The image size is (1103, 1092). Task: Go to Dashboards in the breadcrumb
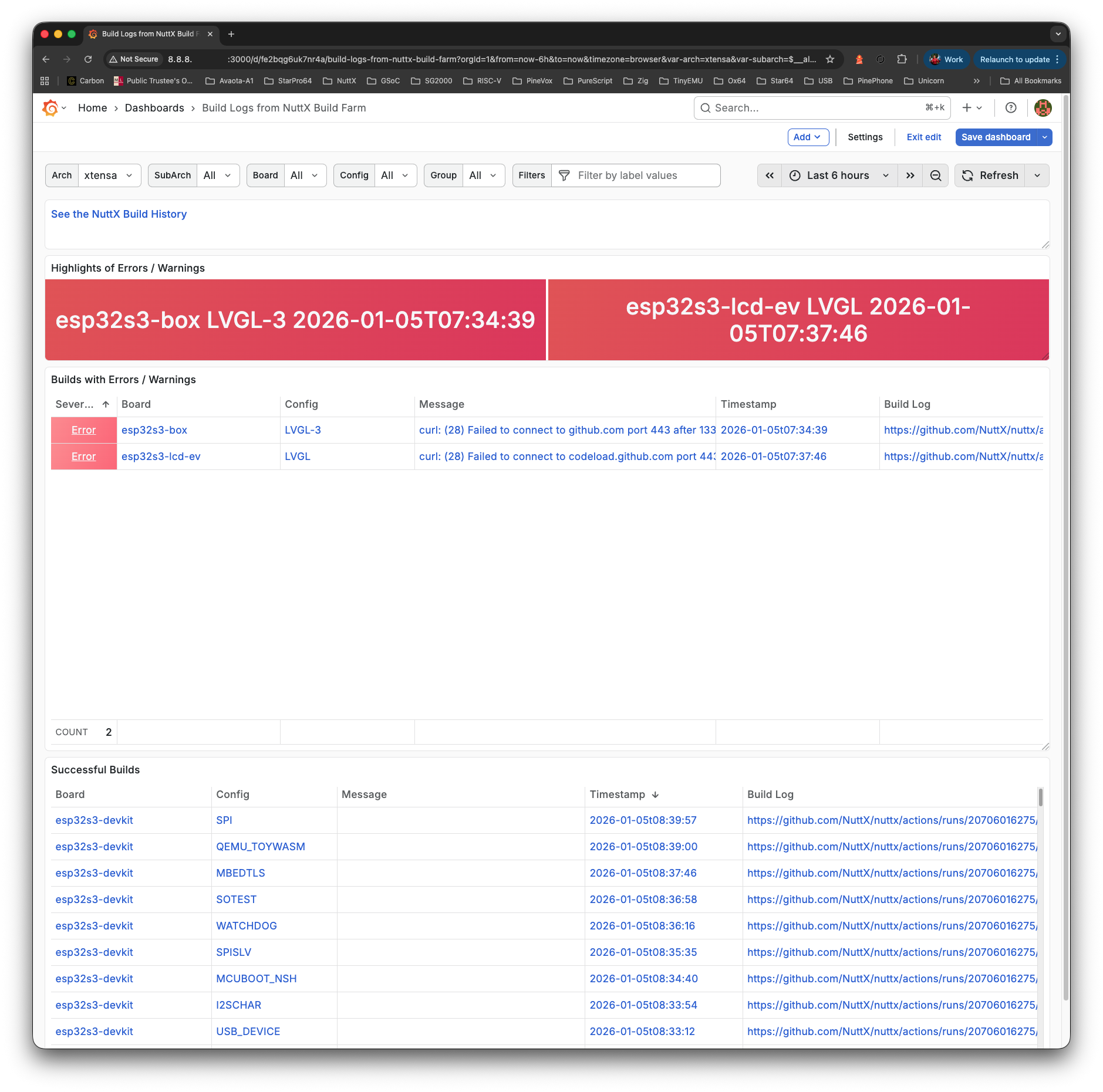coord(154,107)
